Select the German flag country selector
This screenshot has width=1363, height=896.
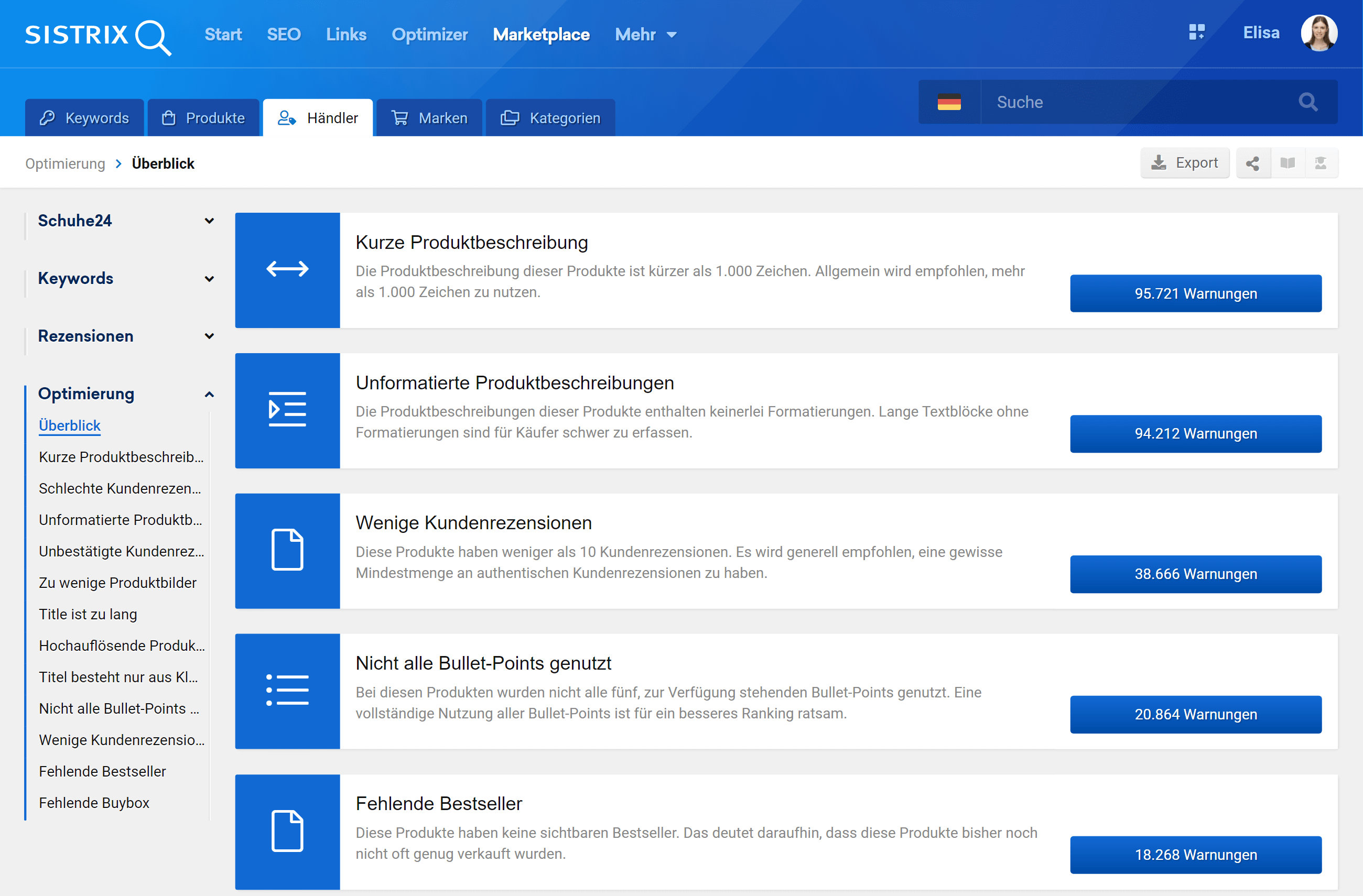pos(949,103)
